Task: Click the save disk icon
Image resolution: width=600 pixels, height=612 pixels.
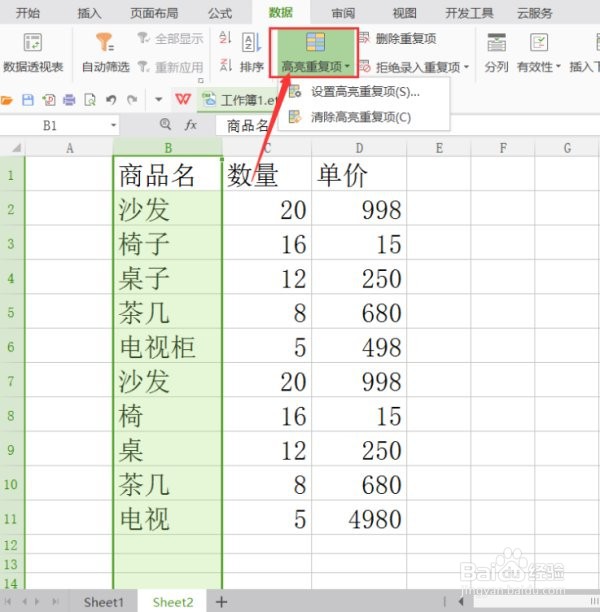Action: tap(28, 100)
